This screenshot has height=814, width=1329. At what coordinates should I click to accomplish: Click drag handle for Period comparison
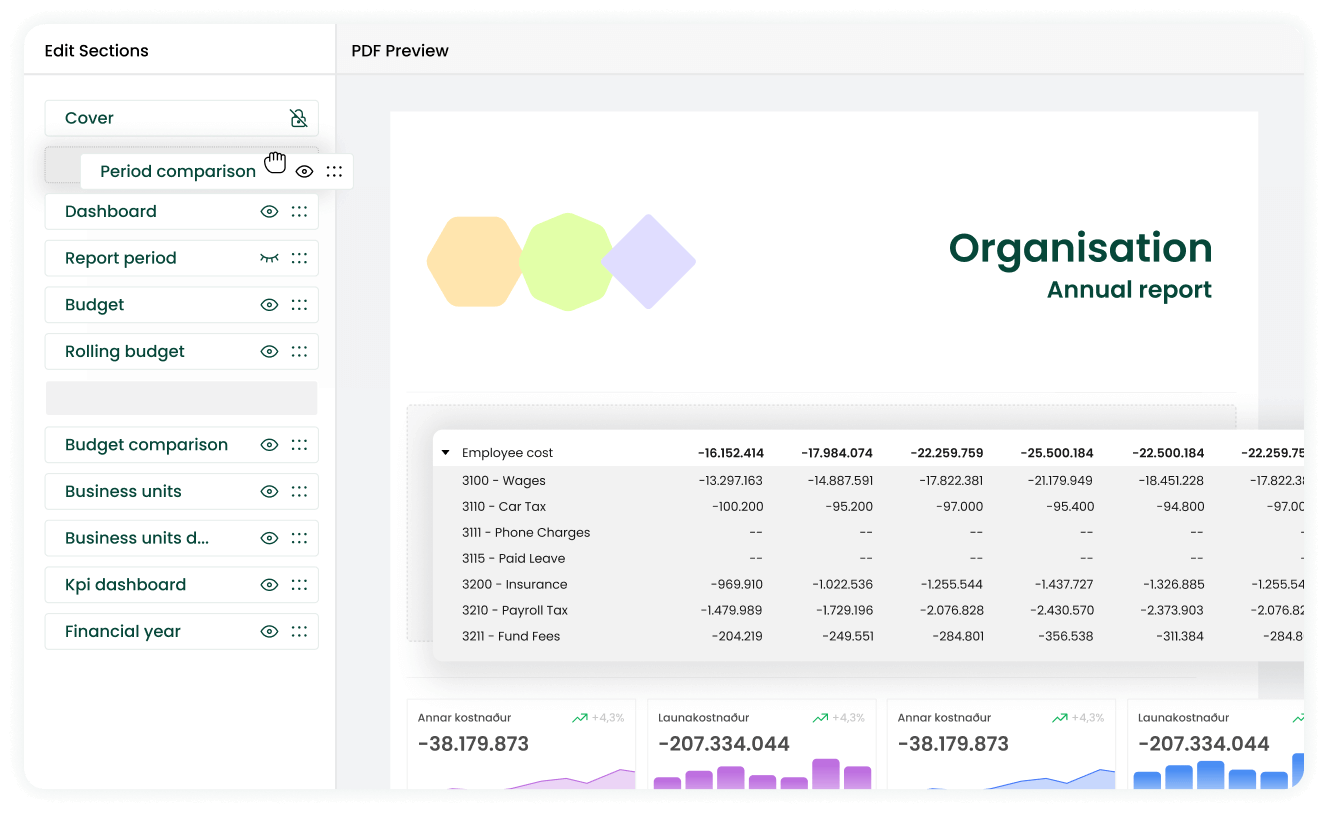pos(334,172)
